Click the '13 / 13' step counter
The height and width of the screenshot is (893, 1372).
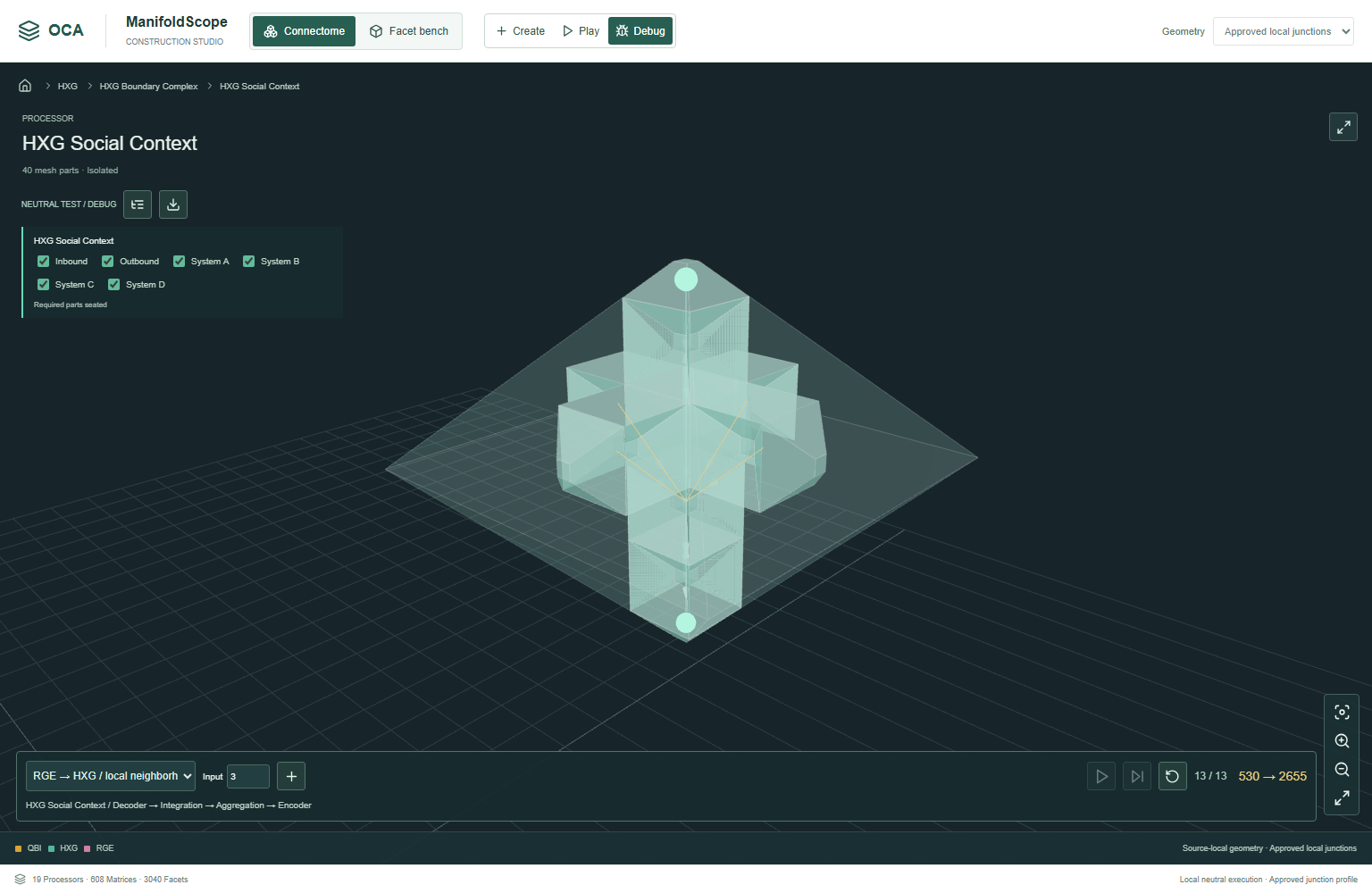click(1210, 776)
